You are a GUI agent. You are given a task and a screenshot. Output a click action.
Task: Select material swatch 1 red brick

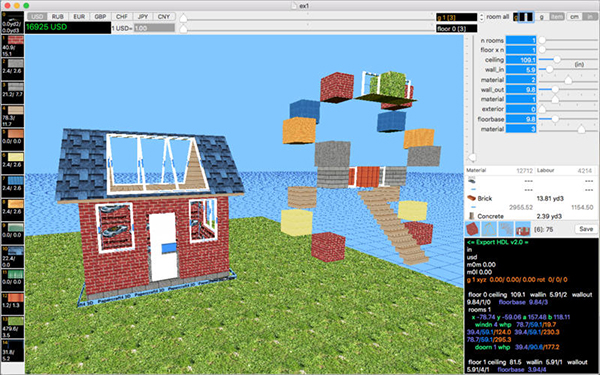(x=13, y=46)
